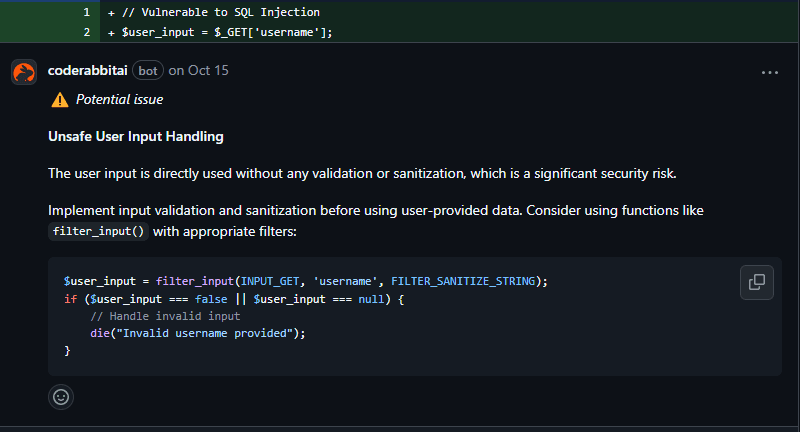Click the "on Oct 15" comment timestamp

(198, 71)
